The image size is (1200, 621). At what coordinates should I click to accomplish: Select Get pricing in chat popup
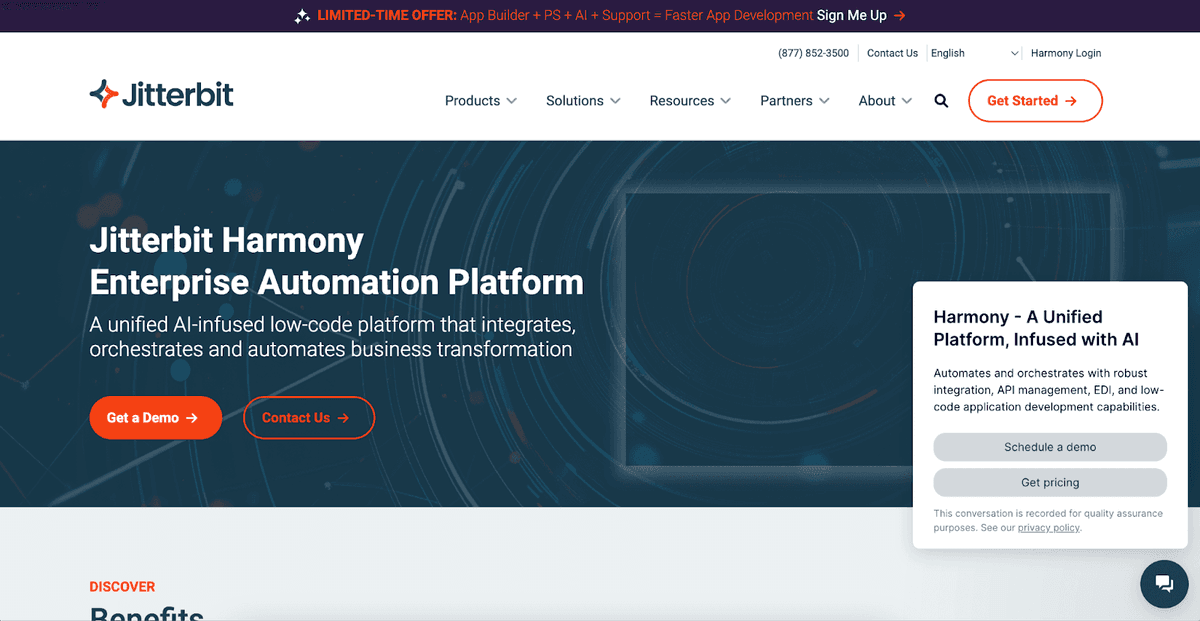(x=1050, y=482)
